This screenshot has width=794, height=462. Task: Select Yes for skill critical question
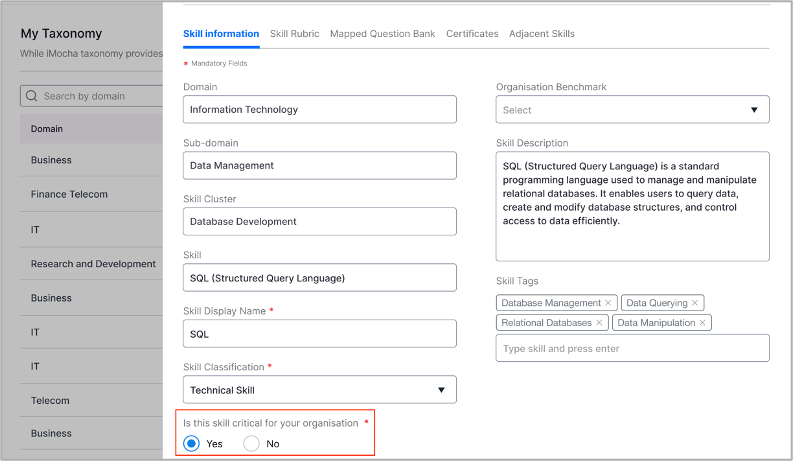coord(191,444)
